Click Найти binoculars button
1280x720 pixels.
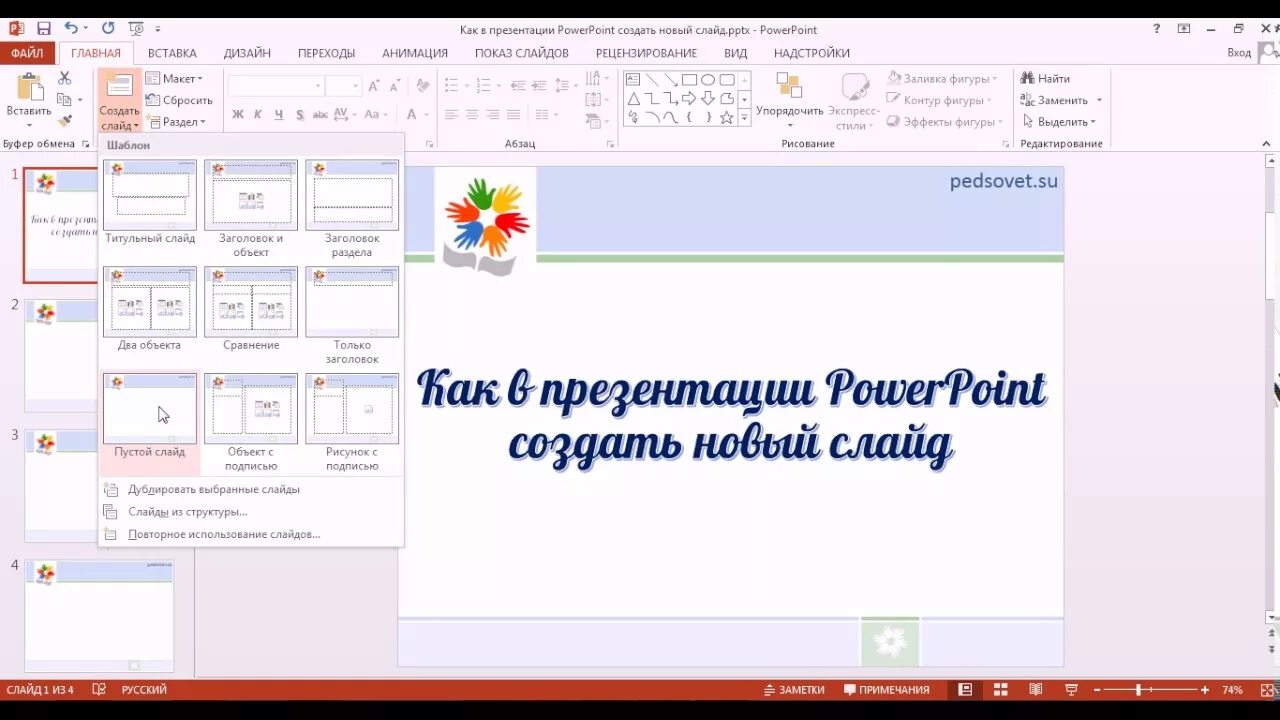point(1045,78)
